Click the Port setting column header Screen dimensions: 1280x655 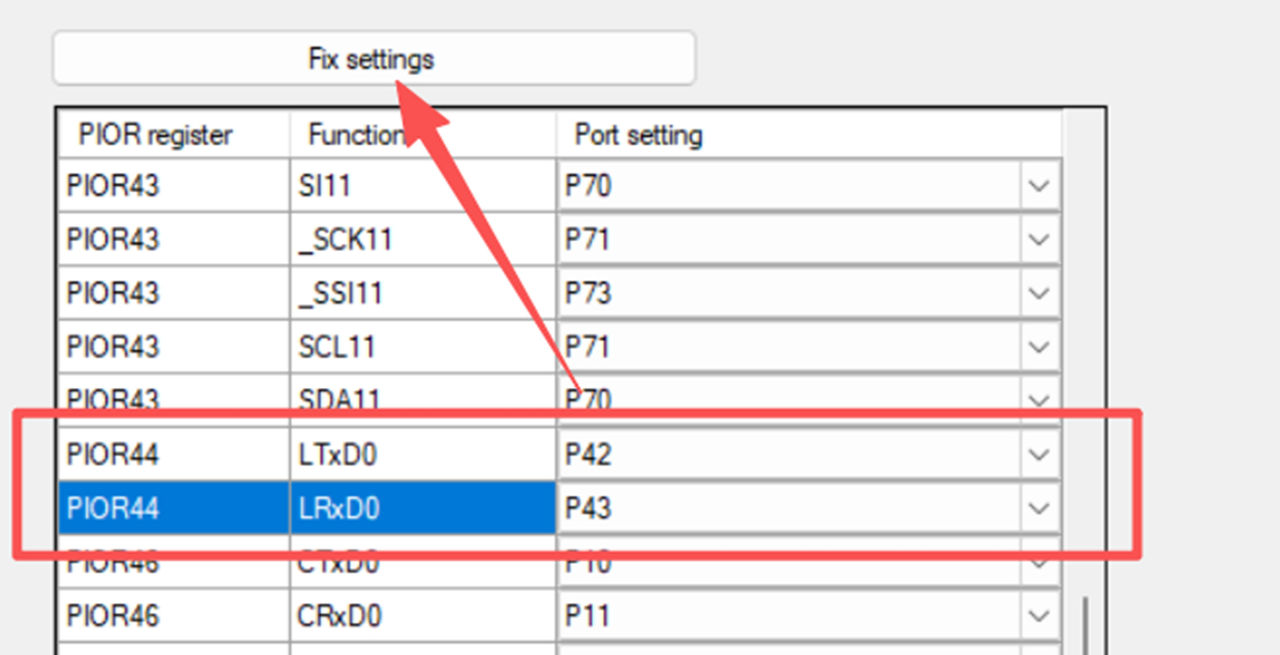[x=638, y=135]
